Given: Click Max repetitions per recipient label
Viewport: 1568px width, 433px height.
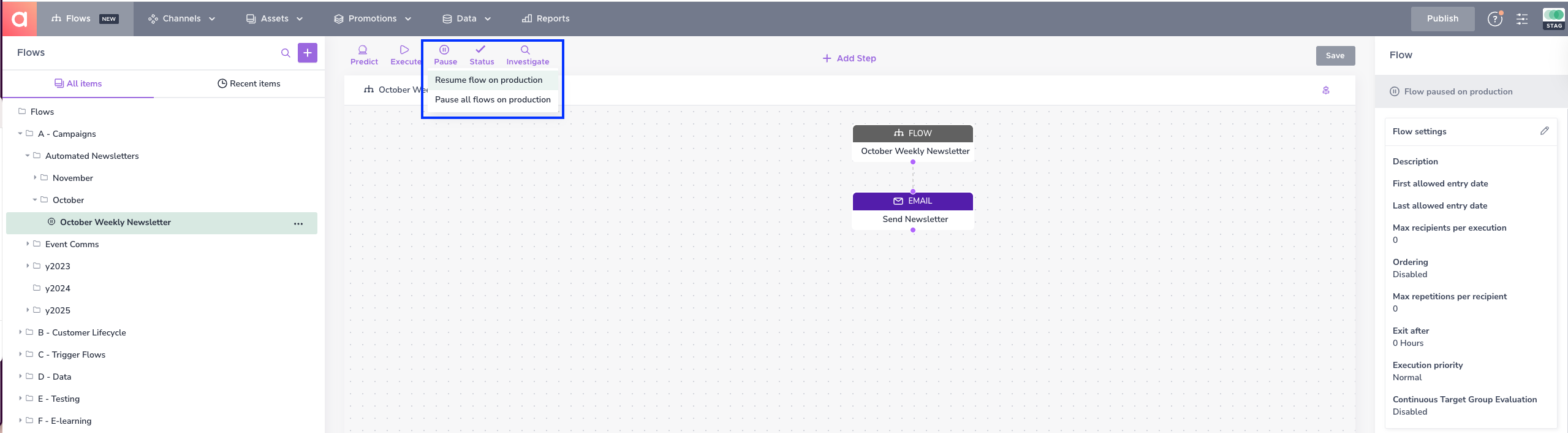Looking at the screenshot, I should [x=1449, y=297].
